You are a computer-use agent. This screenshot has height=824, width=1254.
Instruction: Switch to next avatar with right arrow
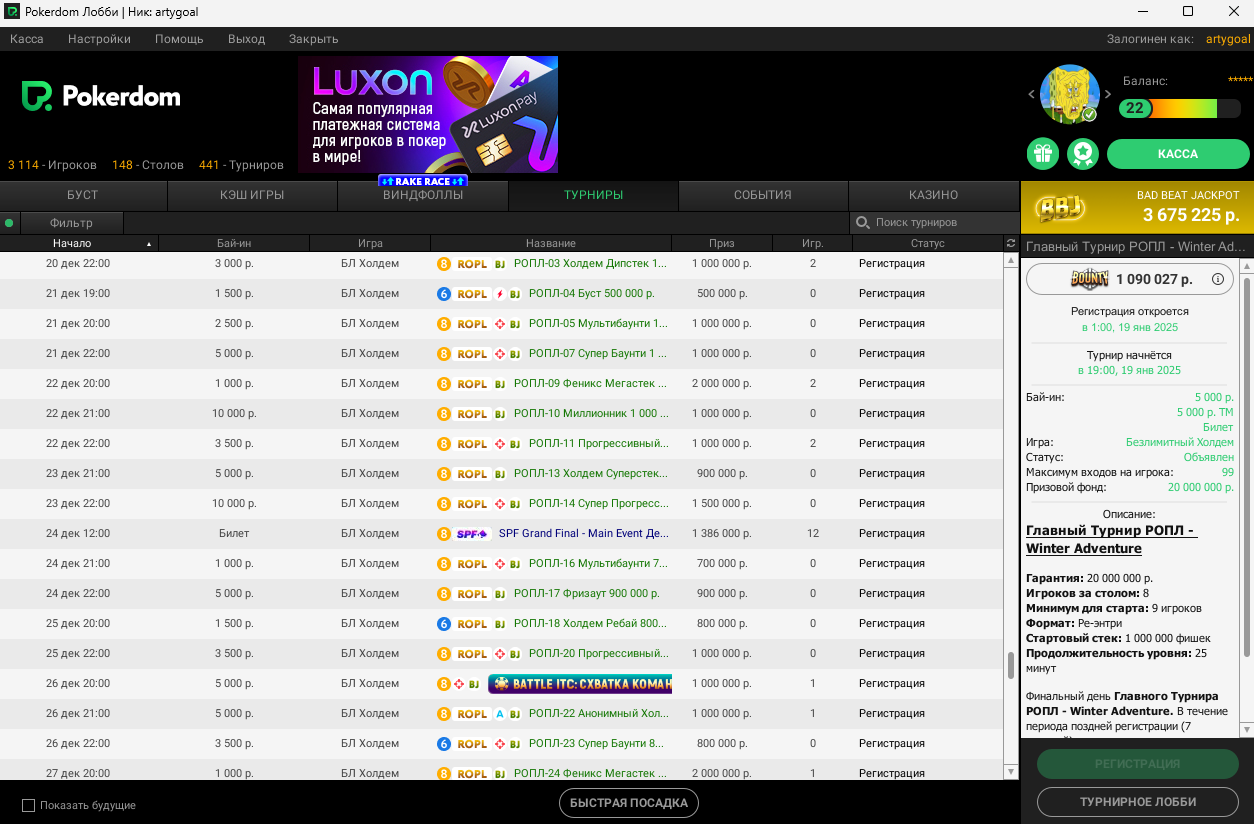(x=1108, y=95)
